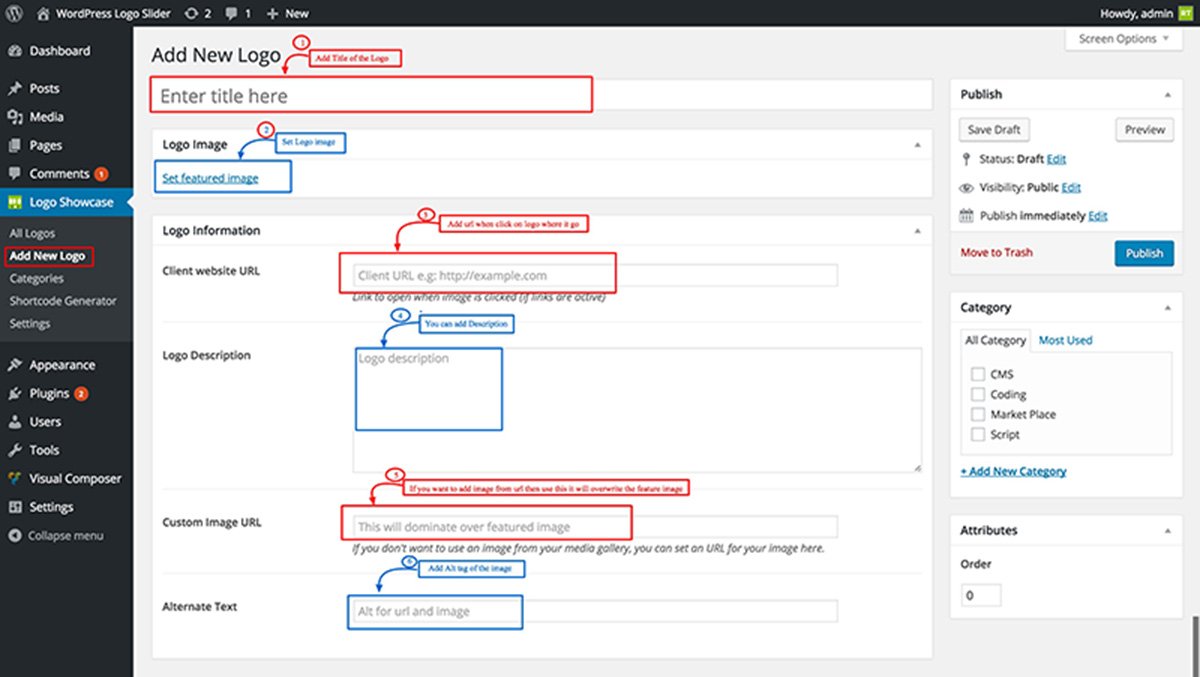Click the Media icon in sidebar
Viewport: 1200px width, 677px height.
point(15,117)
